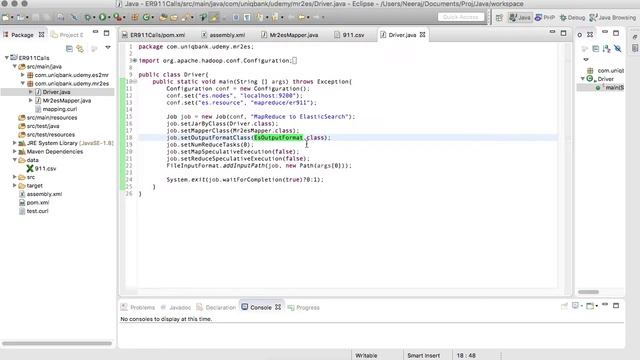Collapse com.uniqbank.udemy.mr2es package

coord(23,83)
